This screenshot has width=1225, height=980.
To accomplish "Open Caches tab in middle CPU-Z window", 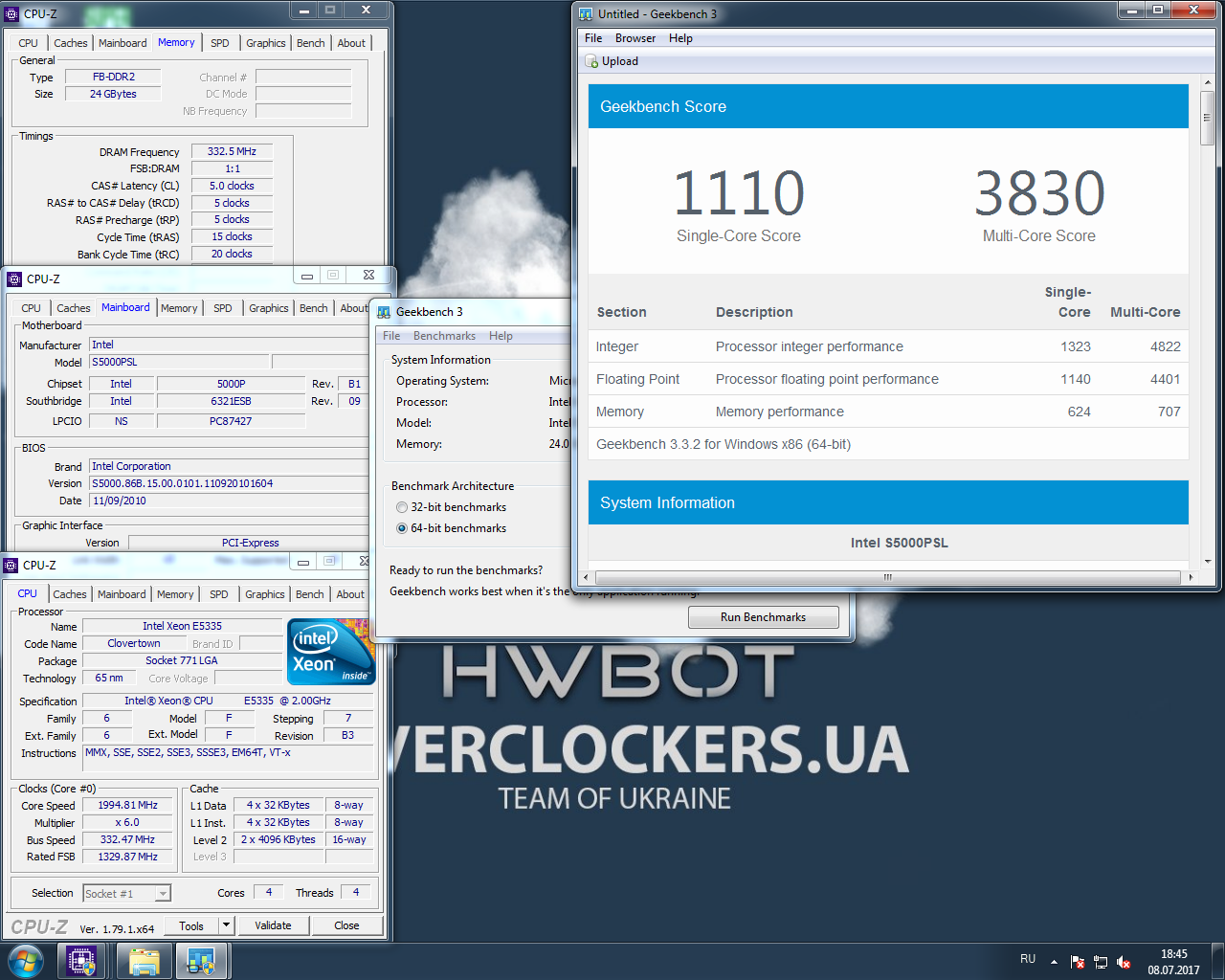I will point(74,308).
